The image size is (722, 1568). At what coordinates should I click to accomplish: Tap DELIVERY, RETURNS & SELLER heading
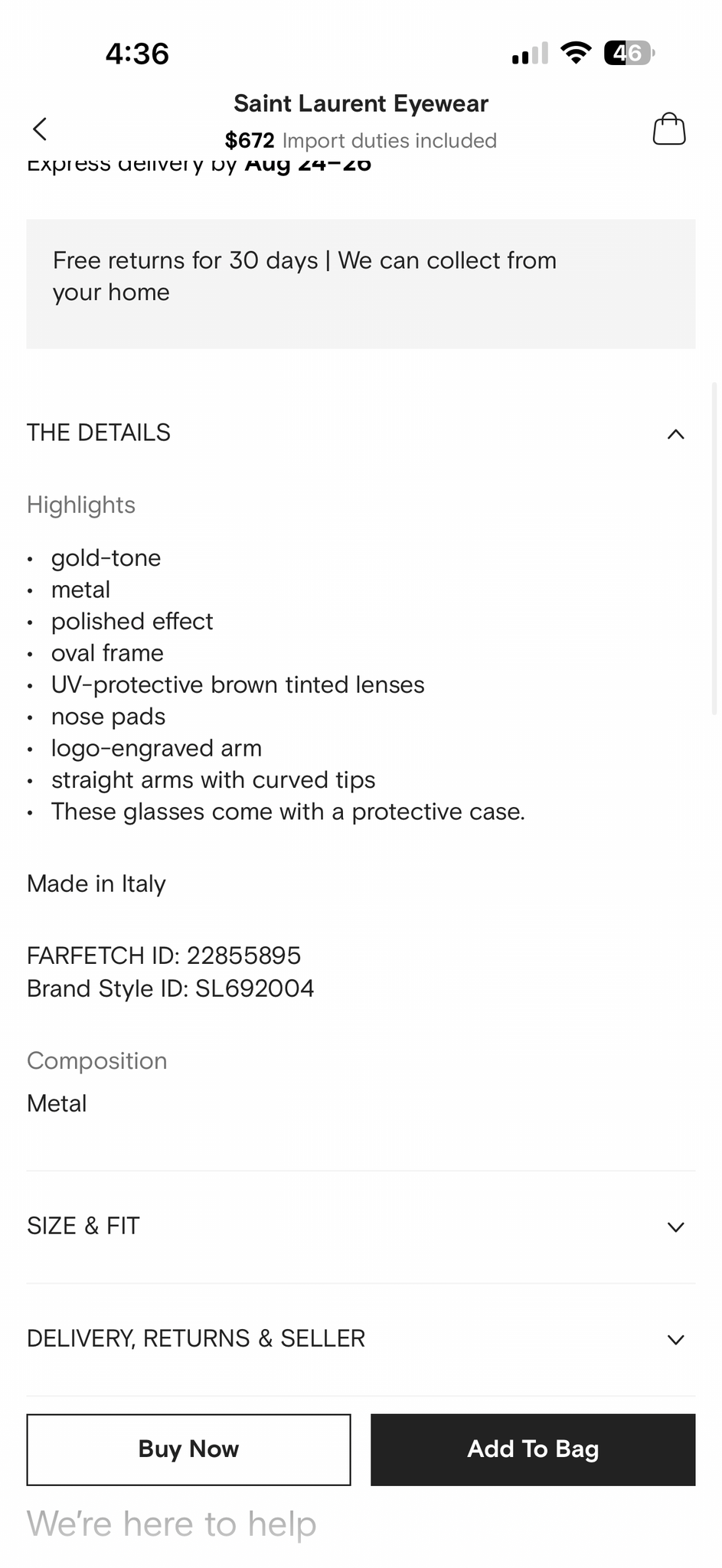click(x=196, y=1338)
